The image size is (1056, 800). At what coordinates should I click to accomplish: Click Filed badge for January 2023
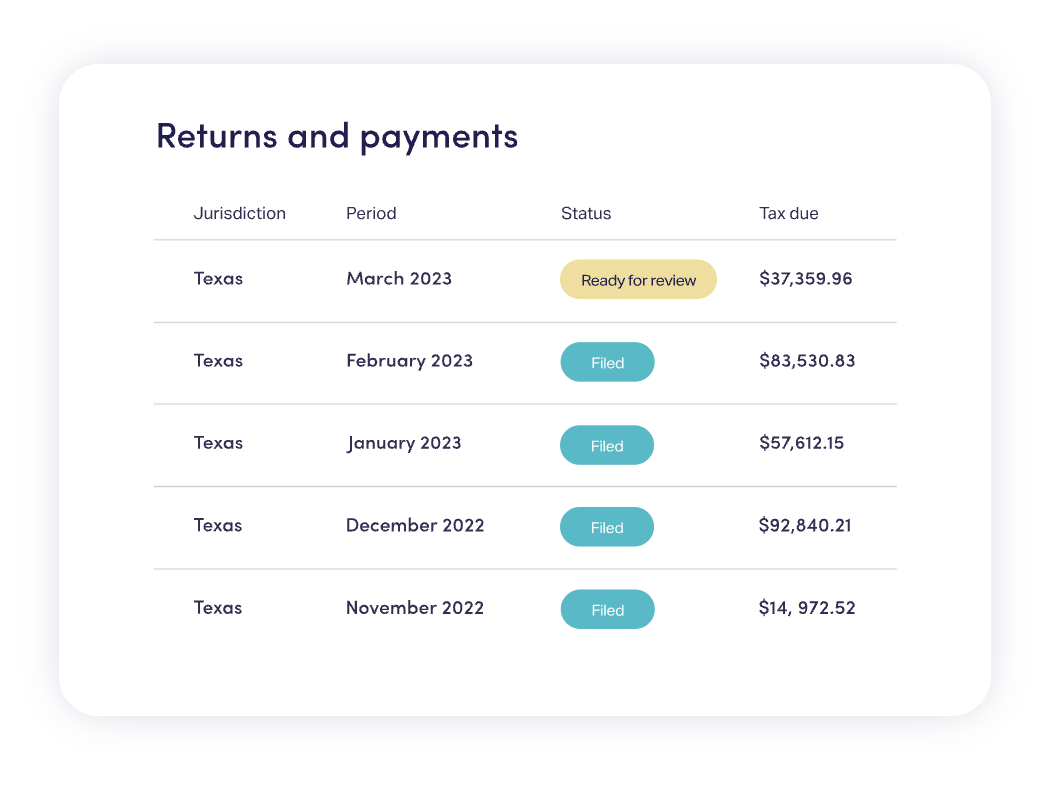607,446
